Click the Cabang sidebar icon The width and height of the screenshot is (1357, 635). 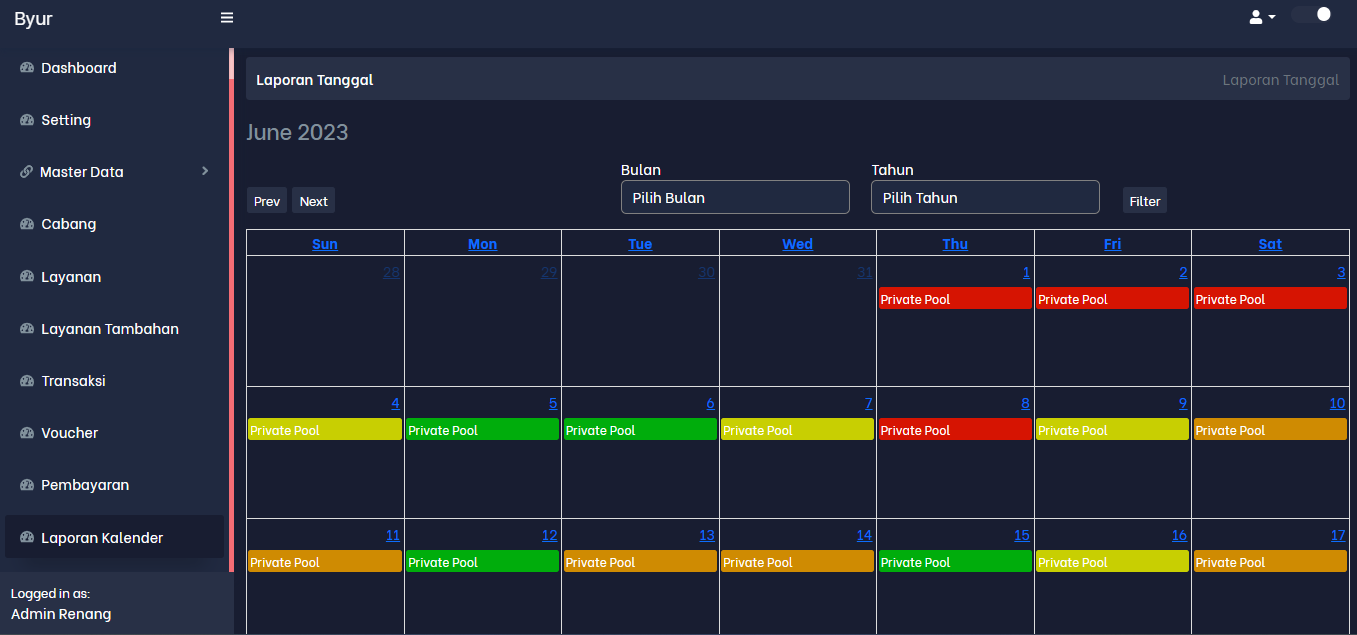(x=27, y=224)
